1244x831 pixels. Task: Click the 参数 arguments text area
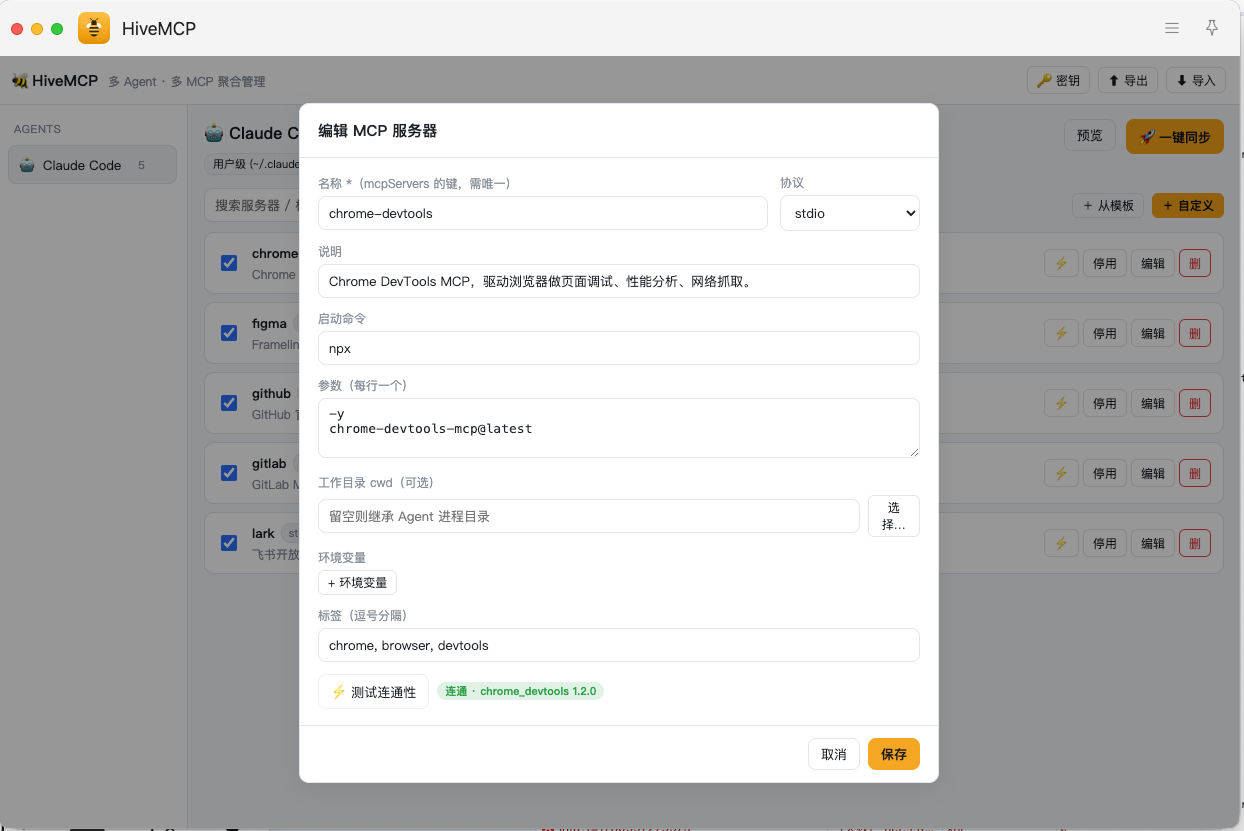[619, 428]
